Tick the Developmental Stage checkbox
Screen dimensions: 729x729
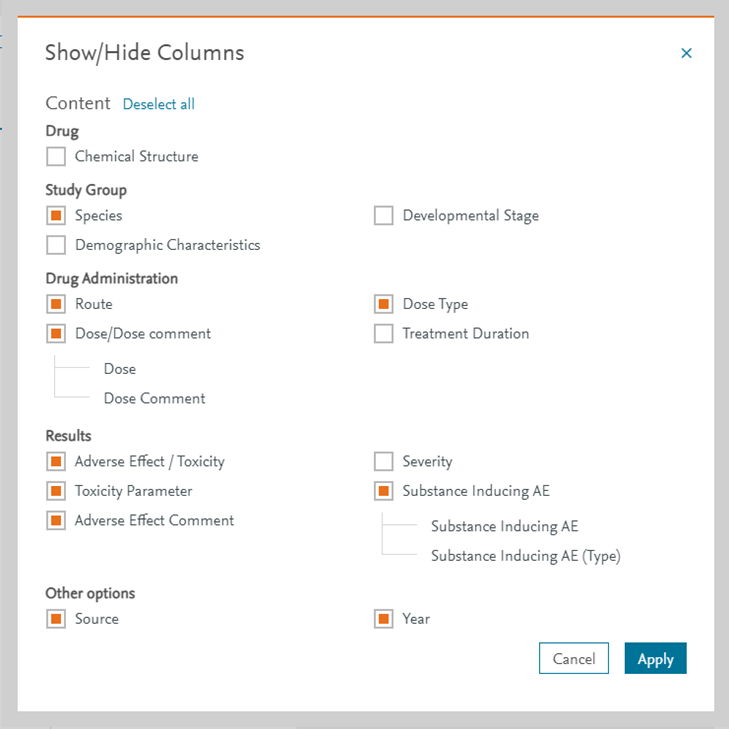point(384,215)
